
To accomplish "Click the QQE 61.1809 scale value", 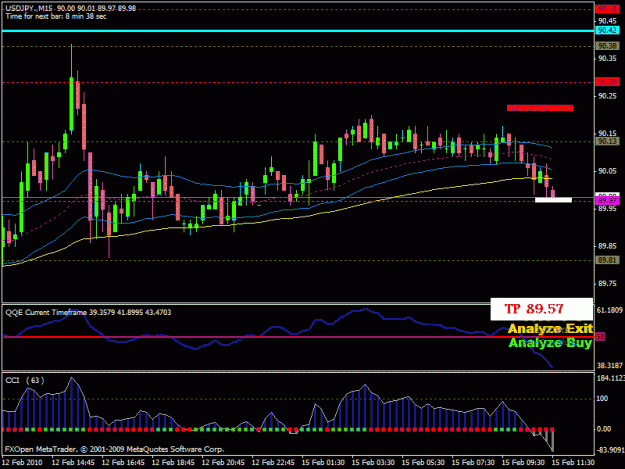I will click(609, 310).
